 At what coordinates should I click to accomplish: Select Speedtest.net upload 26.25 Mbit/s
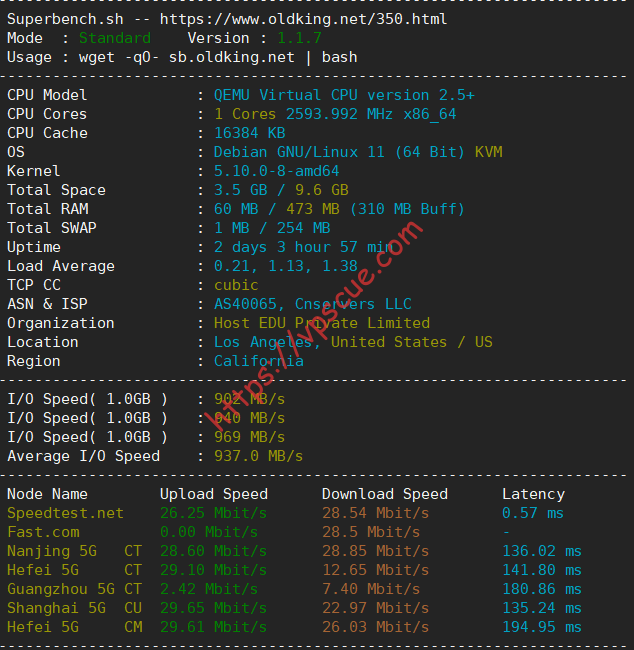214,513
